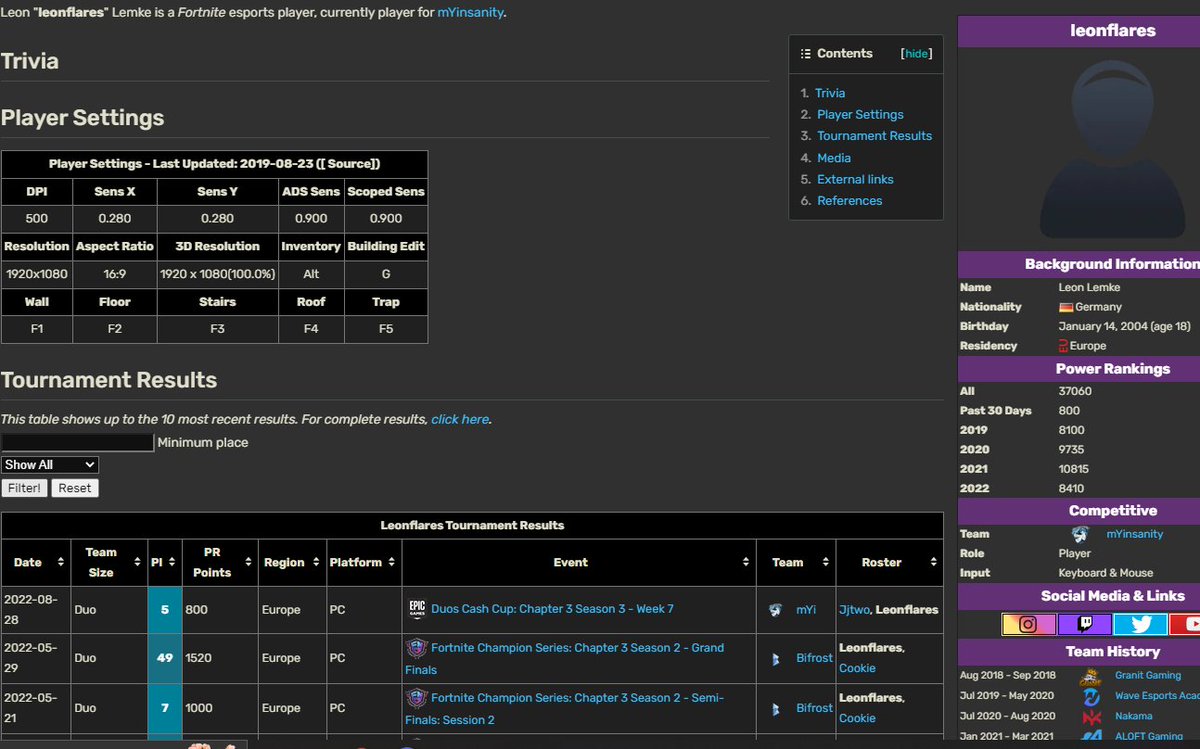Sort results table by Date column

coord(63,563)
